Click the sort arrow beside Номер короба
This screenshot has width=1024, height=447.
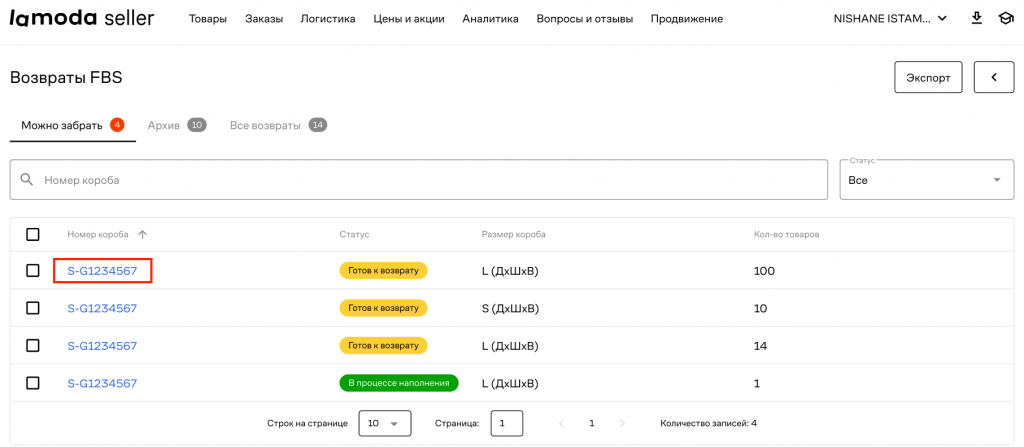click(x=142, y=234)
